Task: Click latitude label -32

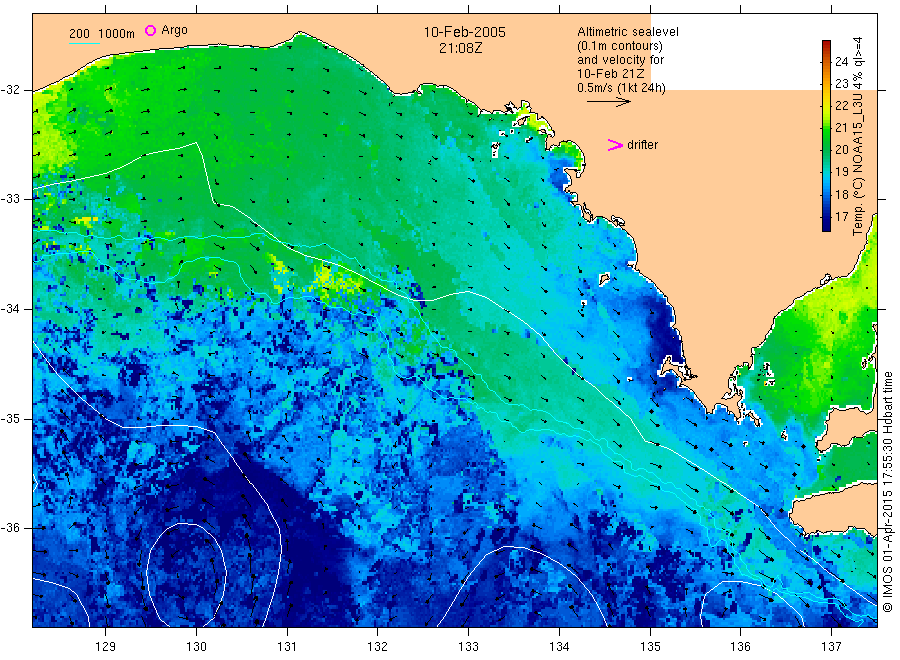Action: click(x=10, y=90)
